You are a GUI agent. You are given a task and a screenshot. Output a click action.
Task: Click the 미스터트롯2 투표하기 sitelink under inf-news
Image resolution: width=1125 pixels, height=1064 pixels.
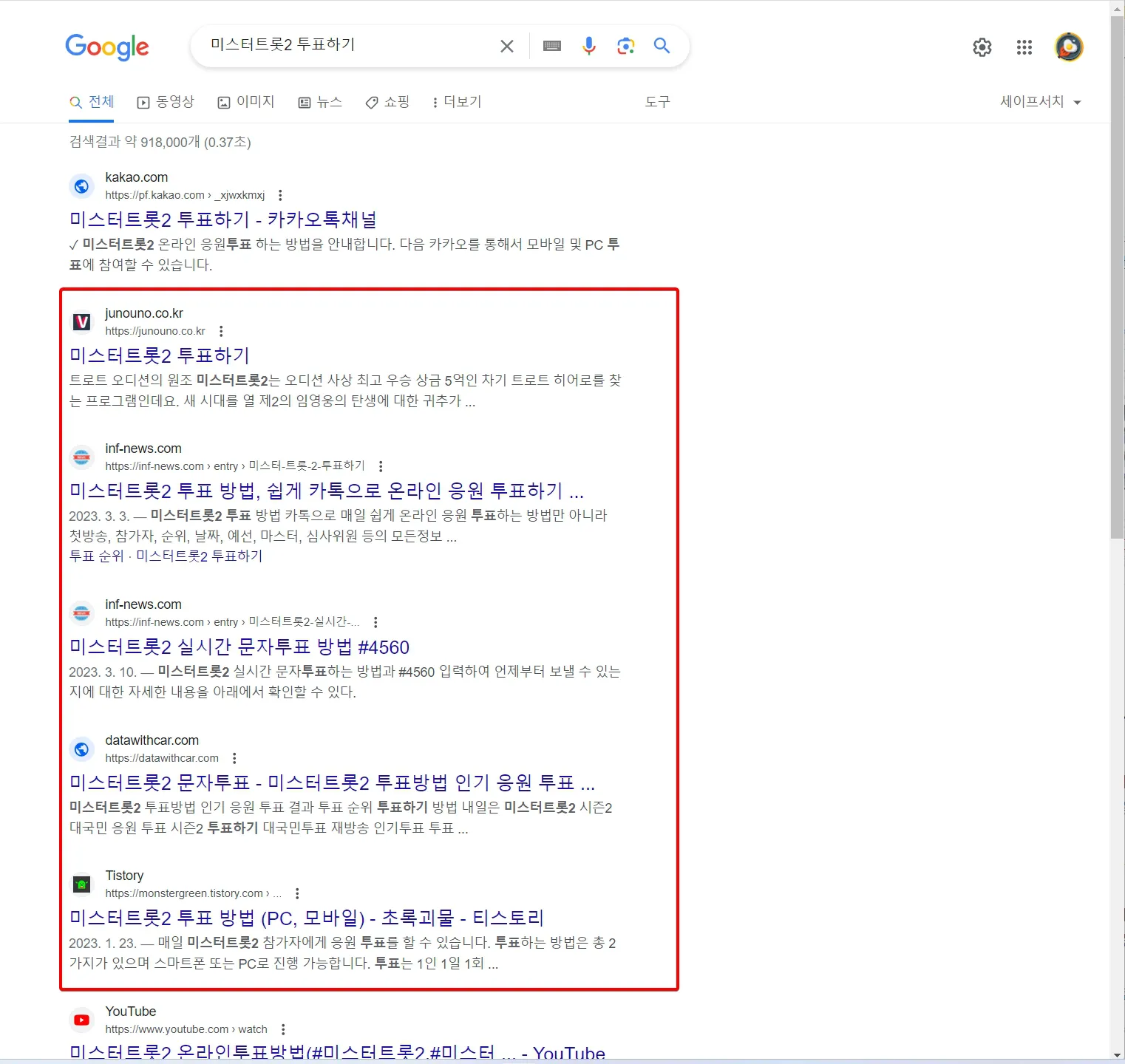pos(200,556)
